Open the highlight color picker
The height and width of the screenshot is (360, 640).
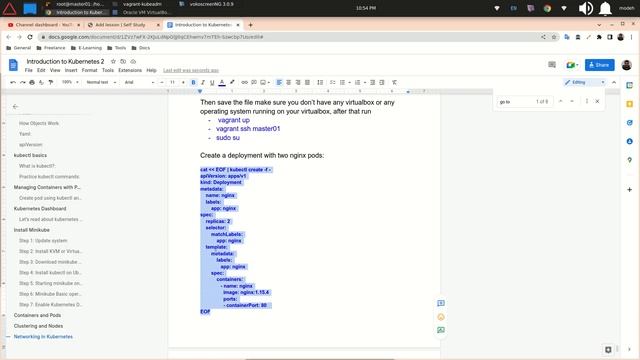[x=232, y=82]
